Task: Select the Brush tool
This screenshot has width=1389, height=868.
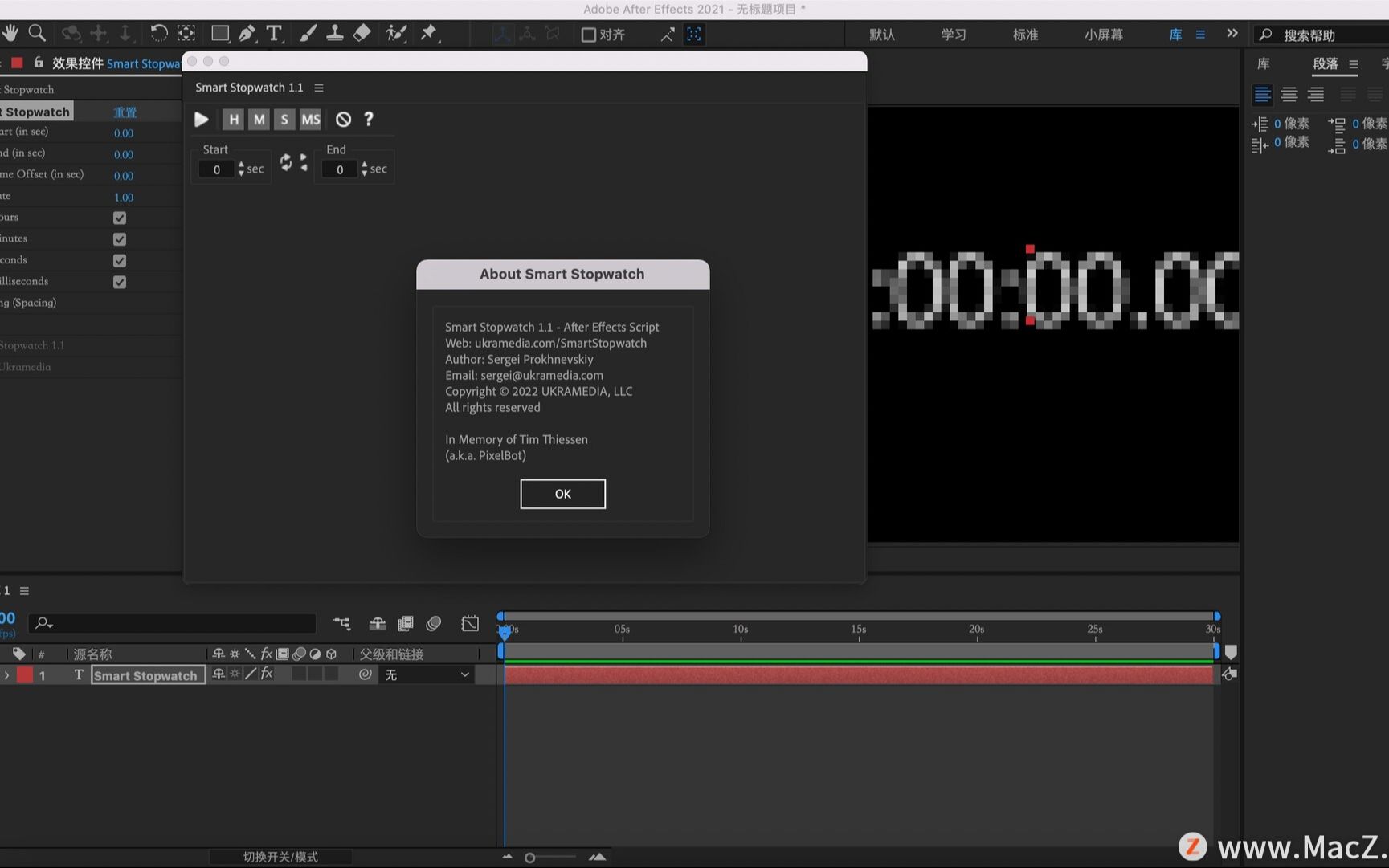Action: (x=308, y=33)
